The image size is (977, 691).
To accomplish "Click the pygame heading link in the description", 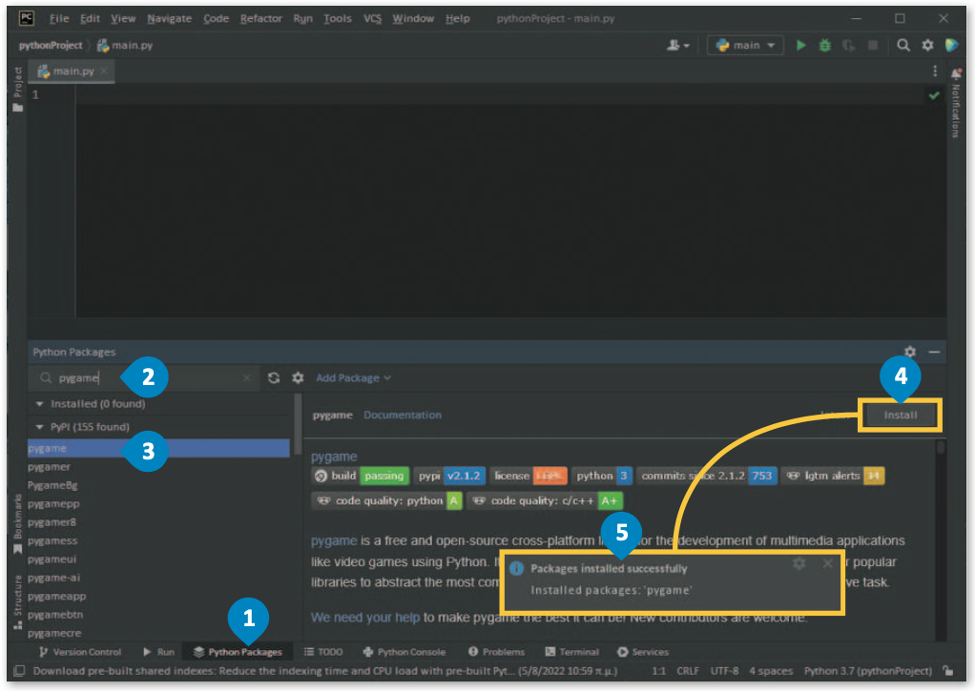I will click(x=334, y=457).
